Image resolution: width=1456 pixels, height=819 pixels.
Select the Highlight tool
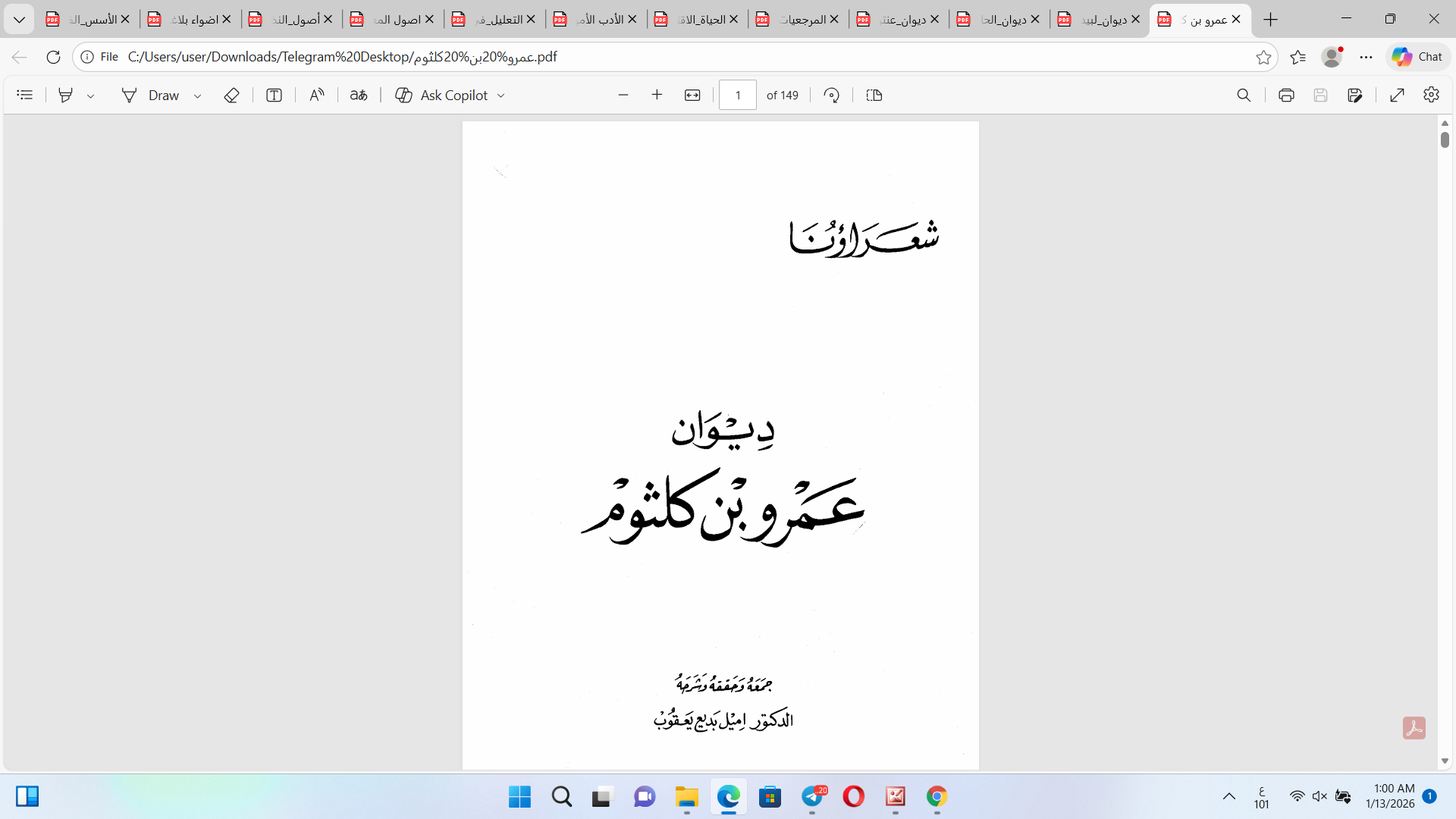pyautogui.click(x=66, y=95)
